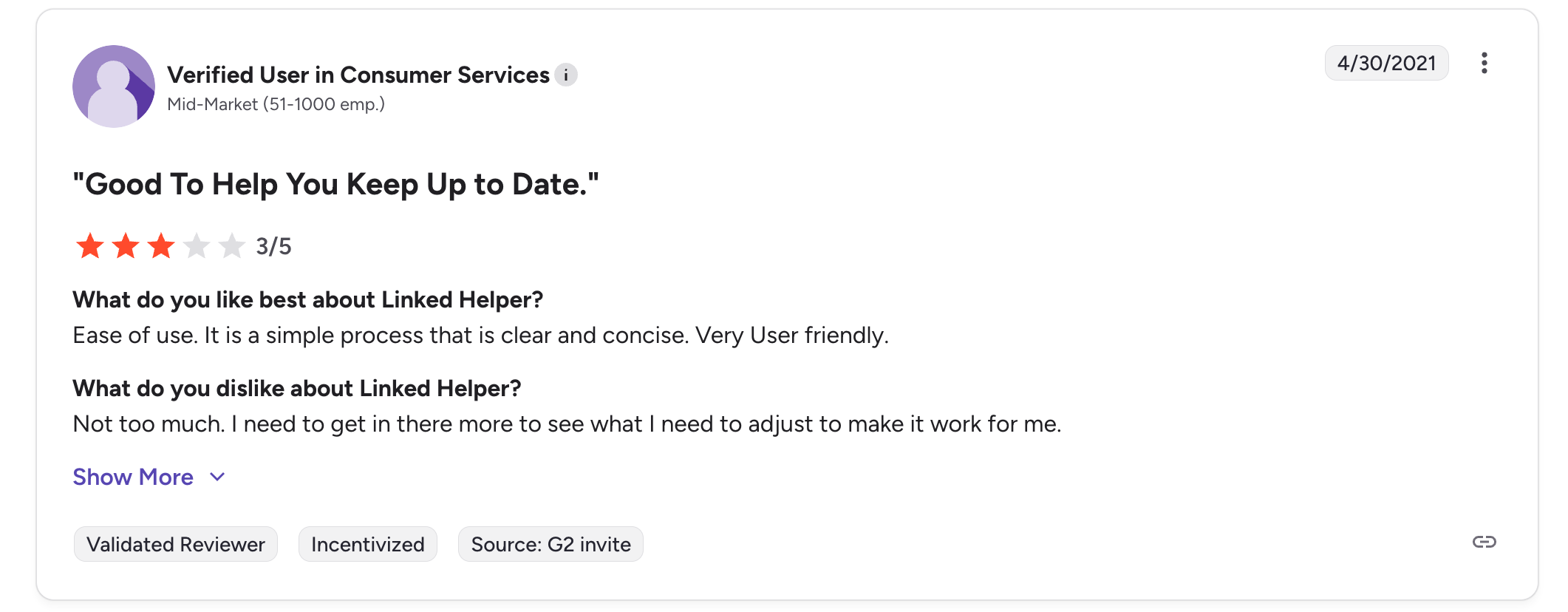
Task: Click the fourth gray rating star
Action: click(x=197, y=246)
